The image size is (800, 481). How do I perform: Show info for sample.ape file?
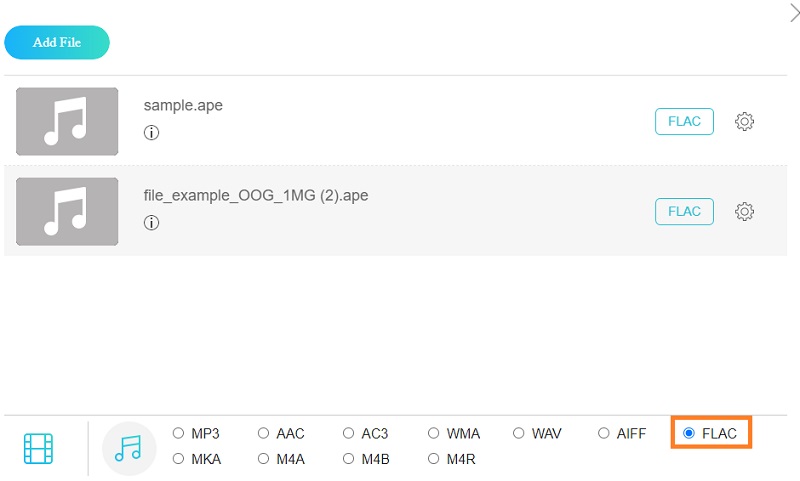coord(152,133)
